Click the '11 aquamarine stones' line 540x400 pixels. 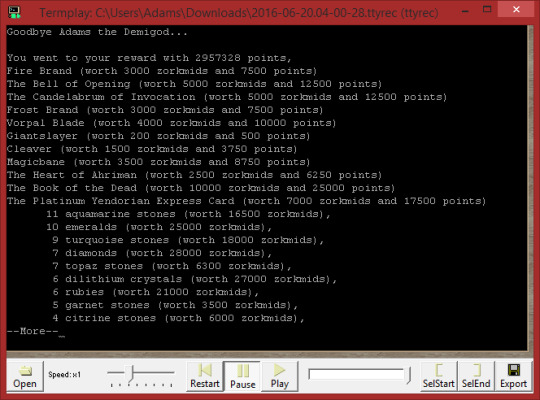click(x=188, y=214)
